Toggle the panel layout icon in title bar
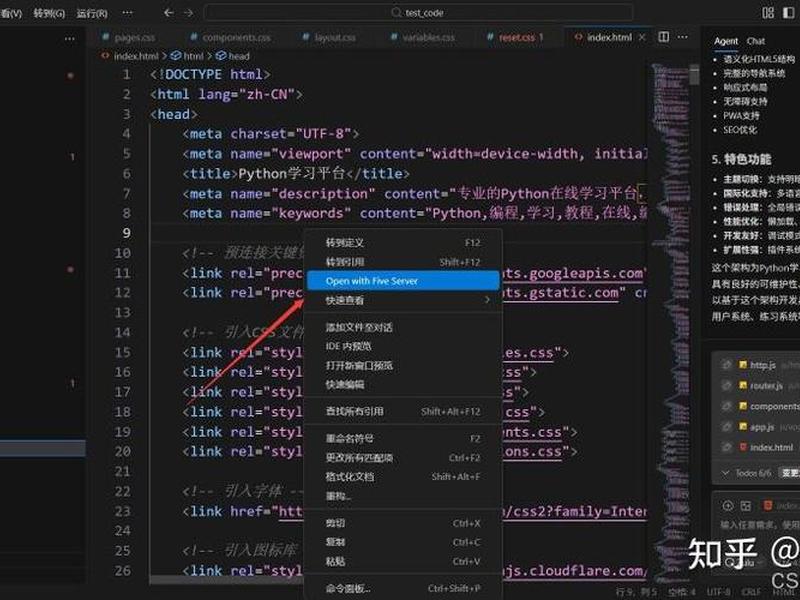This screenshot has height=600, width=800. pyautogui.click(x=768, y=12)
